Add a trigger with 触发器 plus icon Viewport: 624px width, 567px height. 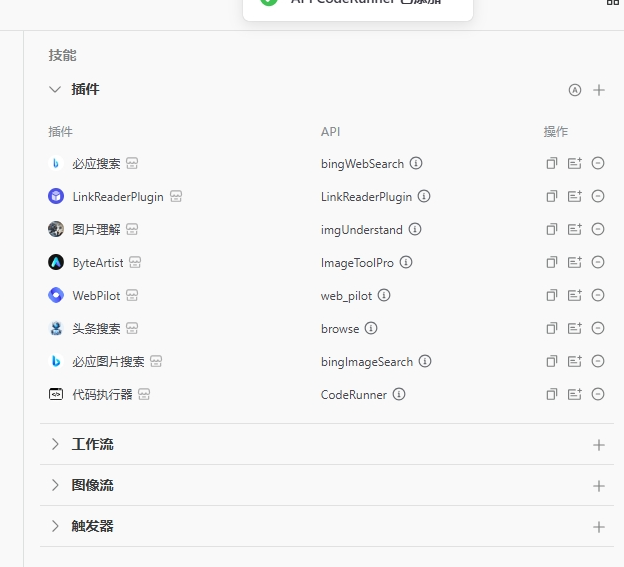(599, 527)
